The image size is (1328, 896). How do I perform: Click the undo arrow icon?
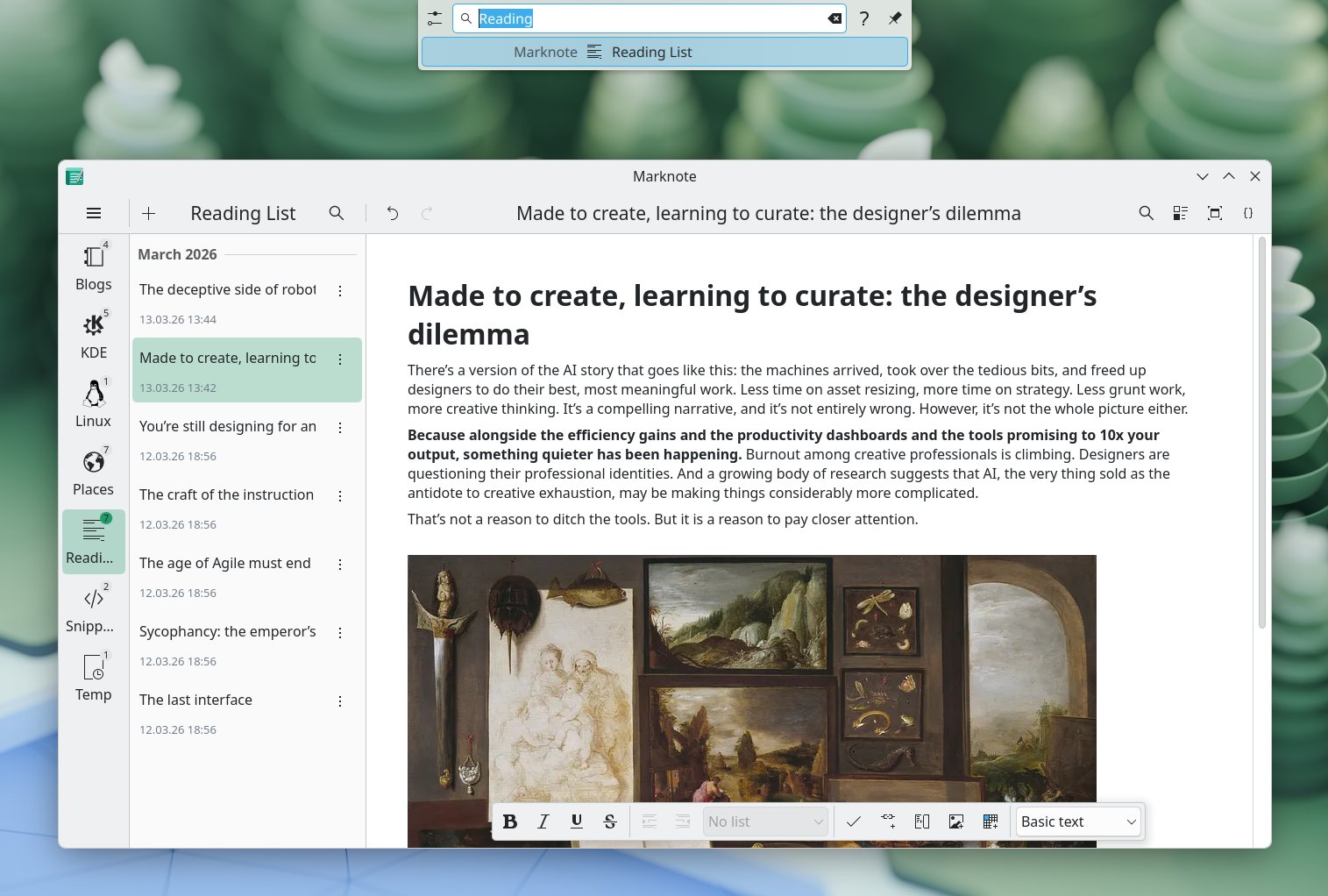[x=393, y=213]
